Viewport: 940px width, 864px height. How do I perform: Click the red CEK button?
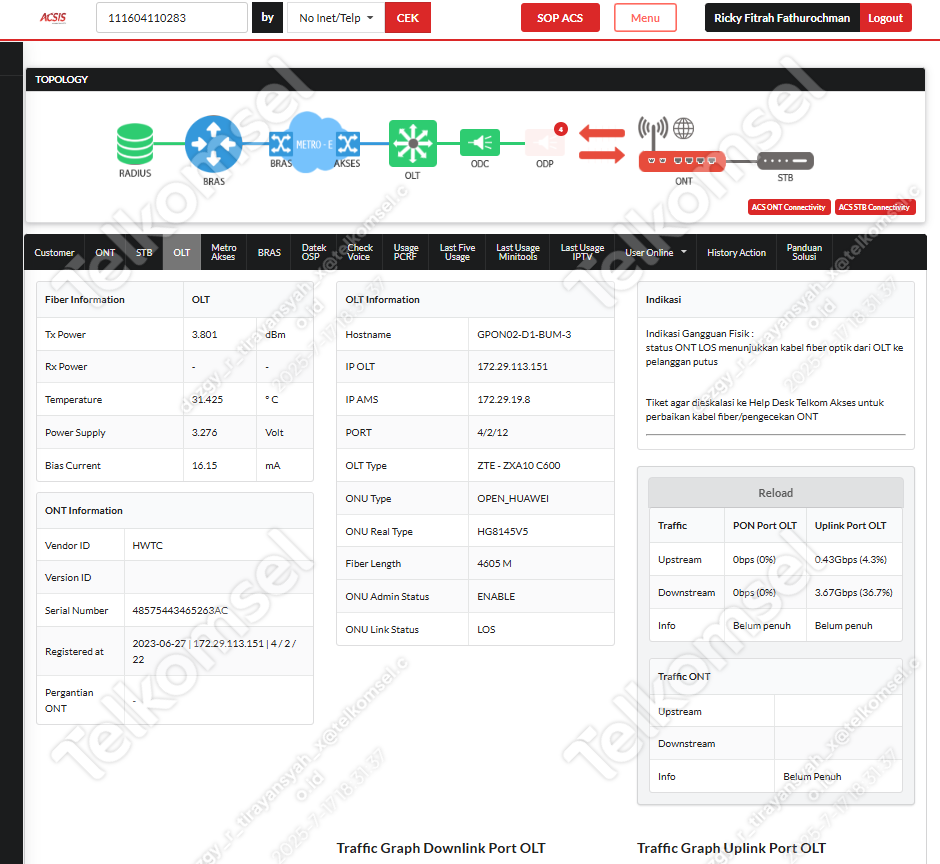click(x=408, y=18)
